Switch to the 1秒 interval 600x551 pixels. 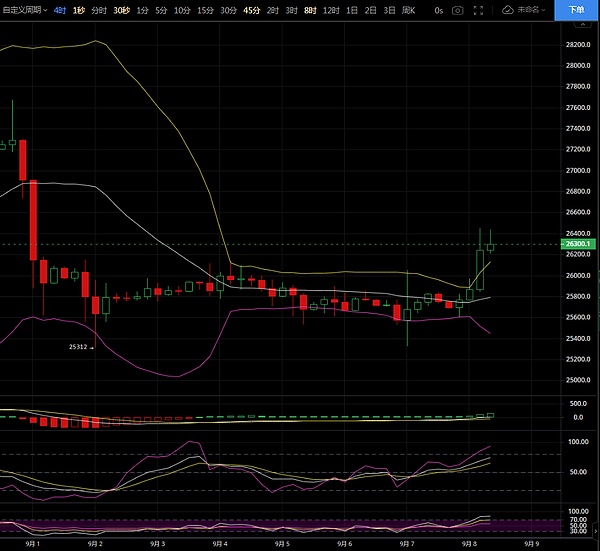point(79,10)
